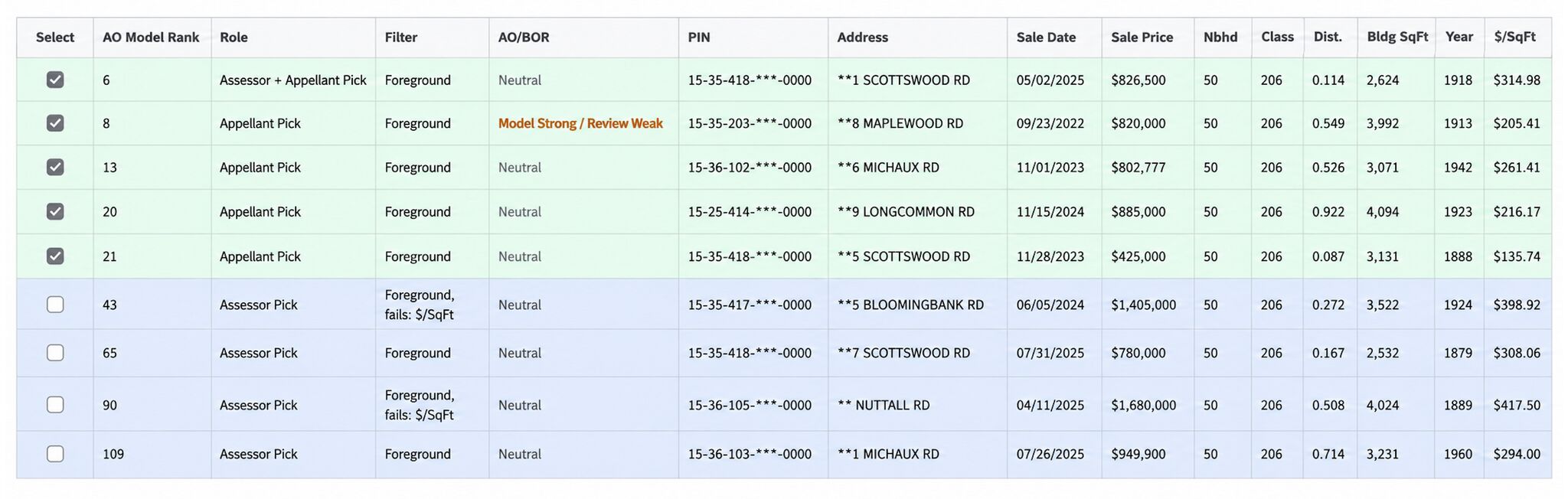The width and height of the screenshot is (1568, 499).
Task: Click the AO/BOR column header
Action: 524,38
